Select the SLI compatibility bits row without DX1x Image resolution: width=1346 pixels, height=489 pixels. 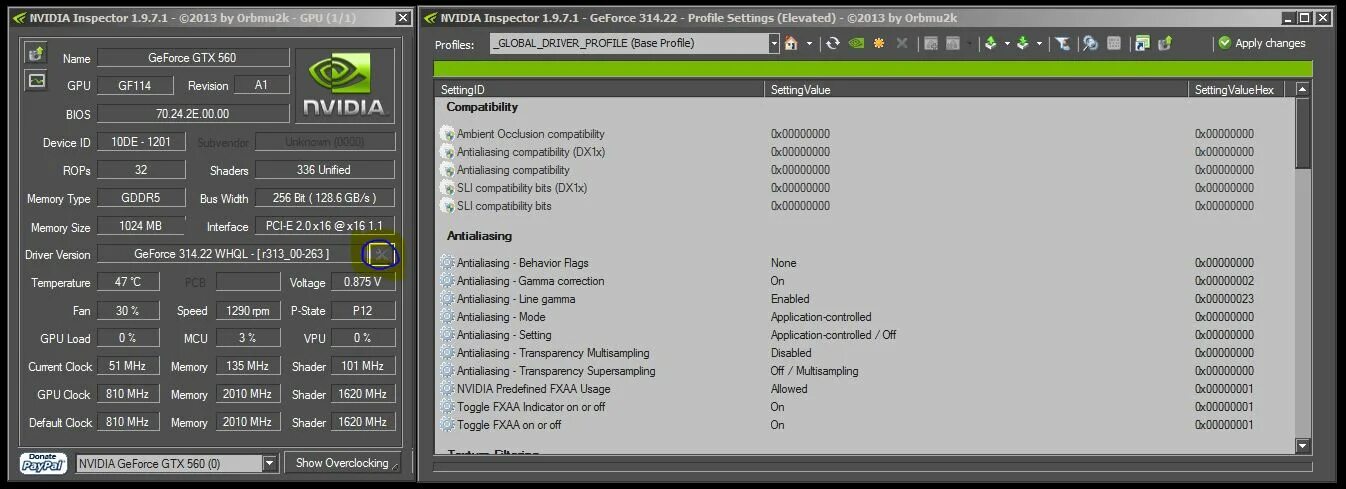865,206
